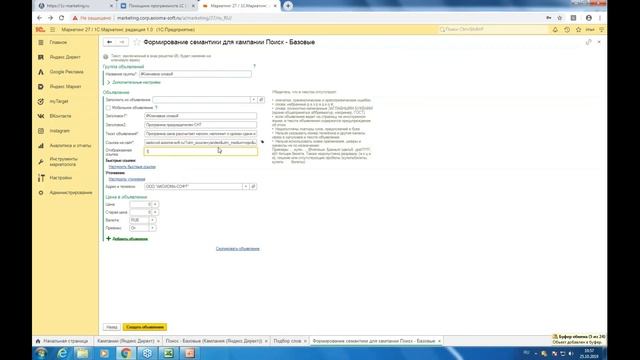The image size is (640, 360).
Task: Click Скопировать объявление link
Action: (x=238, y=249)
